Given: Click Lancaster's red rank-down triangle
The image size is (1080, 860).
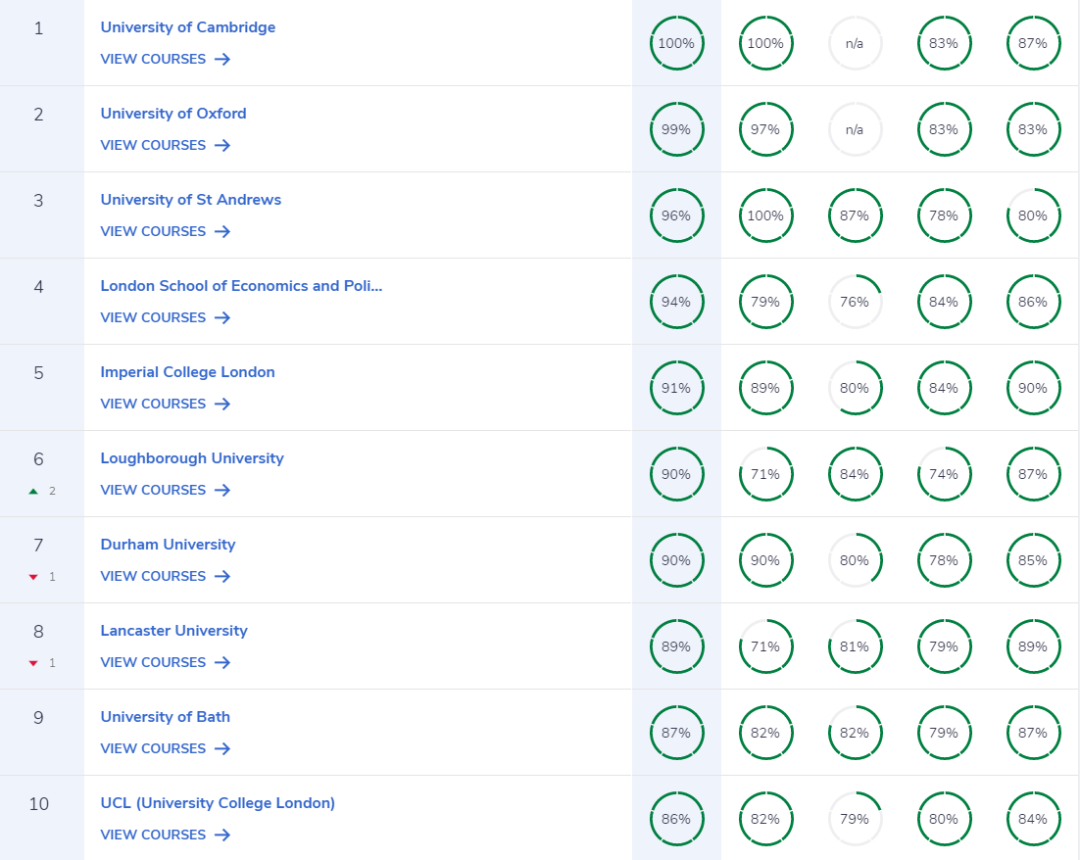Looking at the screenshot, I should (33, 663).
